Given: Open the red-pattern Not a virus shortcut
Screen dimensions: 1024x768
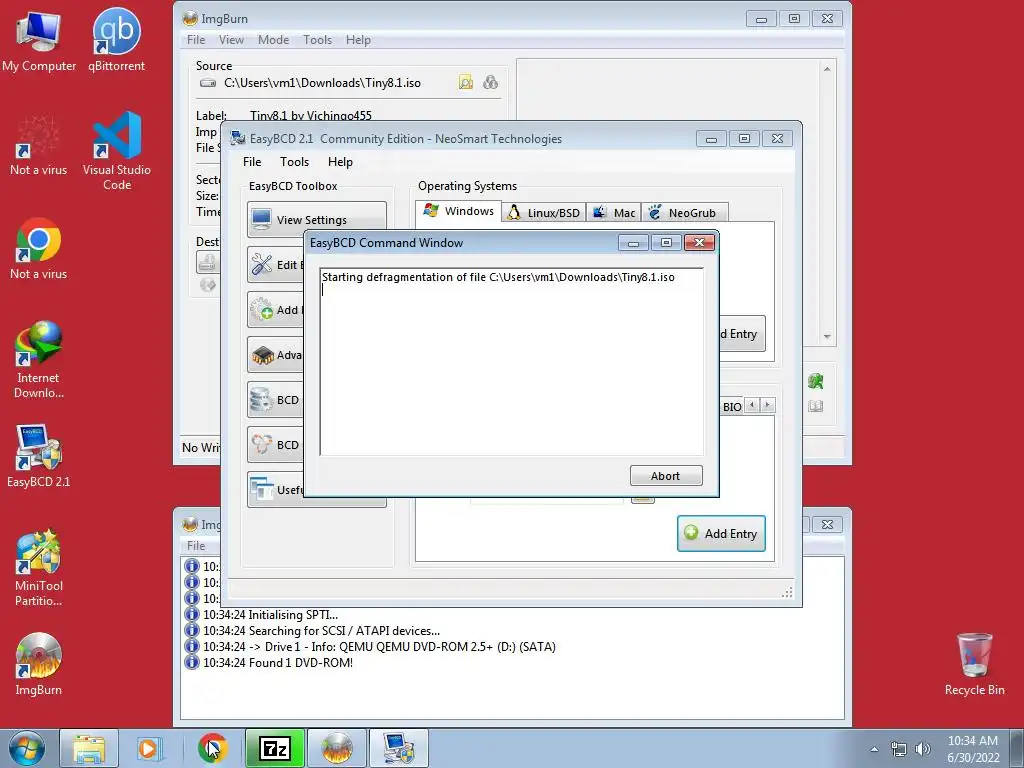Looking at the screenshot, I should [39, 145].
